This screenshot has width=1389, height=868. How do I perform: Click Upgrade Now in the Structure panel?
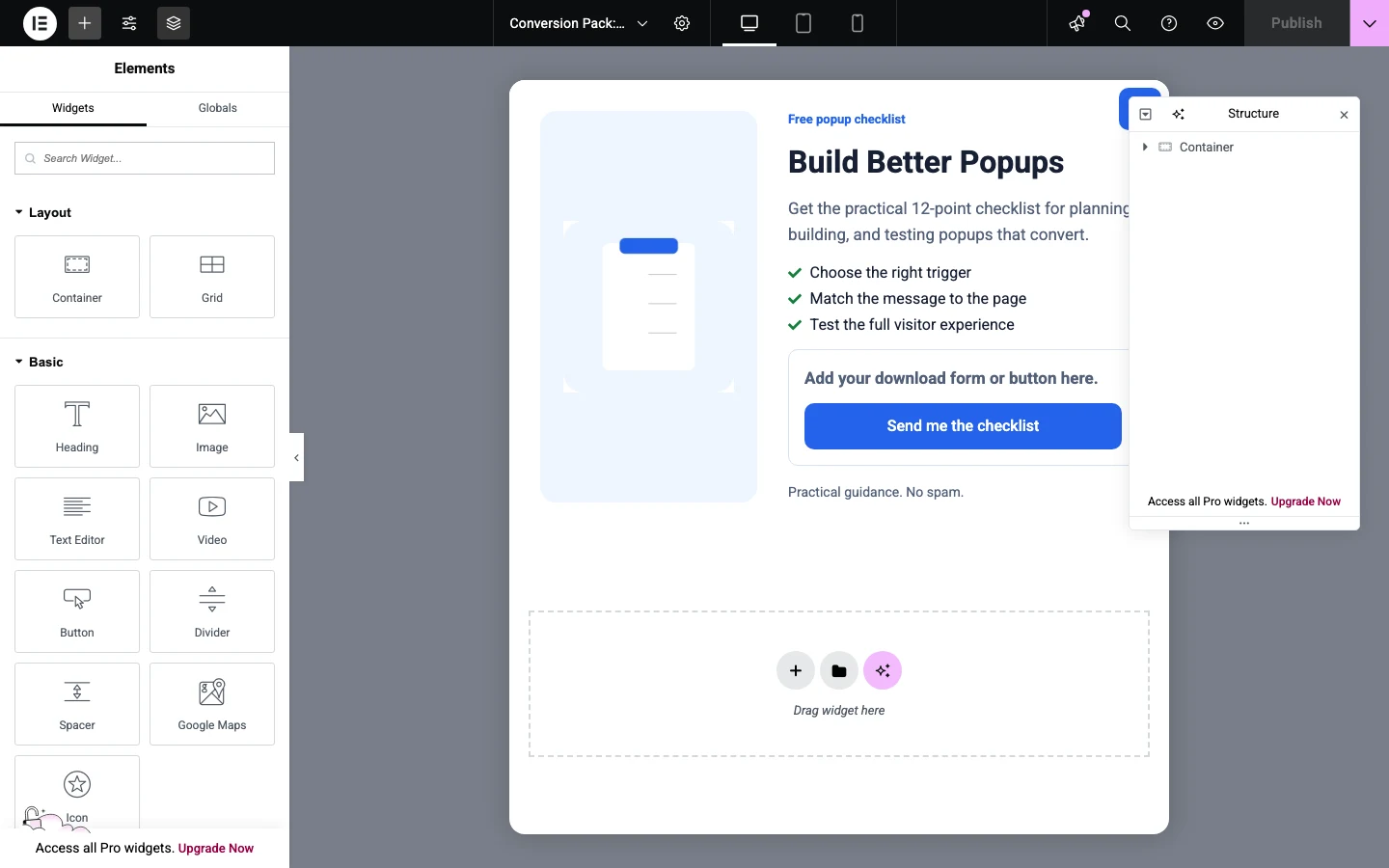point(1306,502)
